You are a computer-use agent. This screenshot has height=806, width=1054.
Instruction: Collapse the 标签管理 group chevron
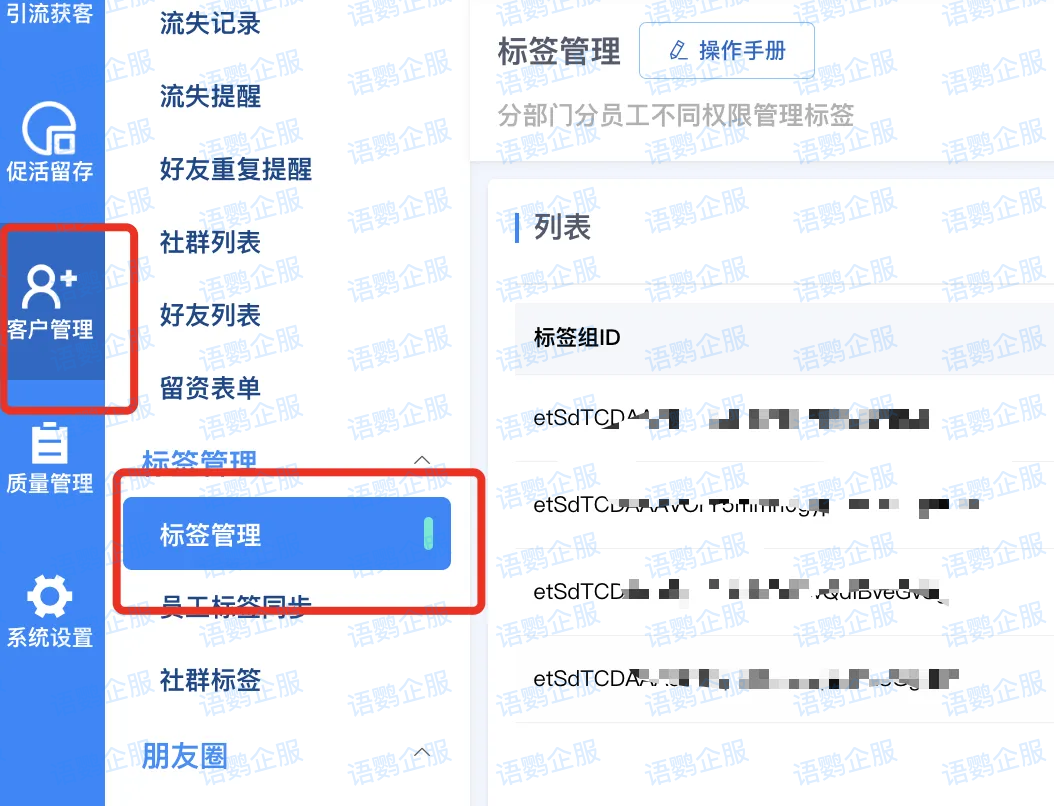click(x=421, y=460)
